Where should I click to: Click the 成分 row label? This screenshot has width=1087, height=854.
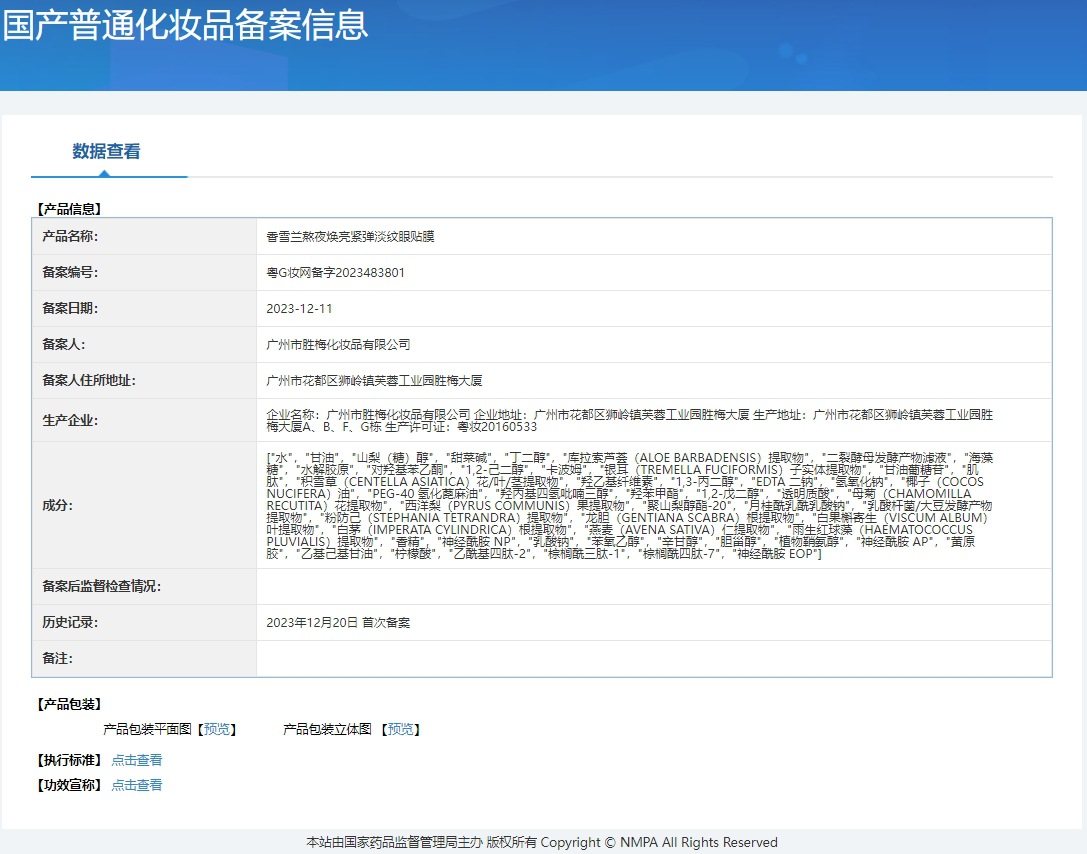click(x=58, y=505)
